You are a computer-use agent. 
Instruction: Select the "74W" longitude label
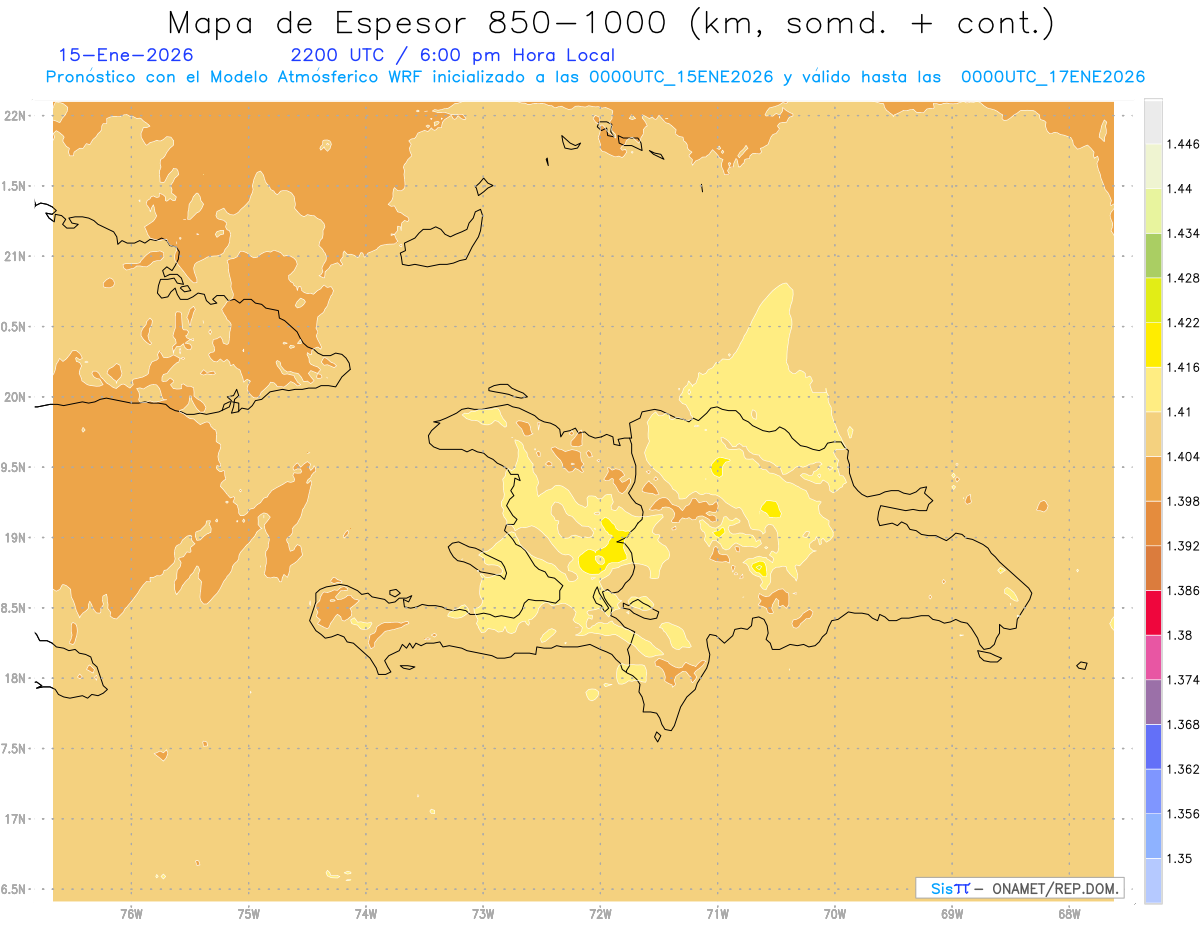(366, 914)
